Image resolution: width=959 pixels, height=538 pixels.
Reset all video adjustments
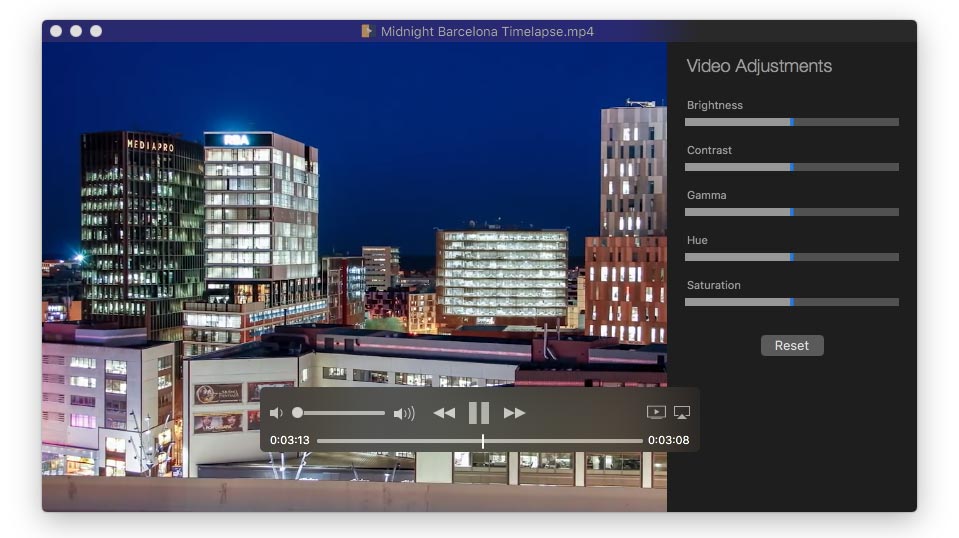[x=792, y=345]
